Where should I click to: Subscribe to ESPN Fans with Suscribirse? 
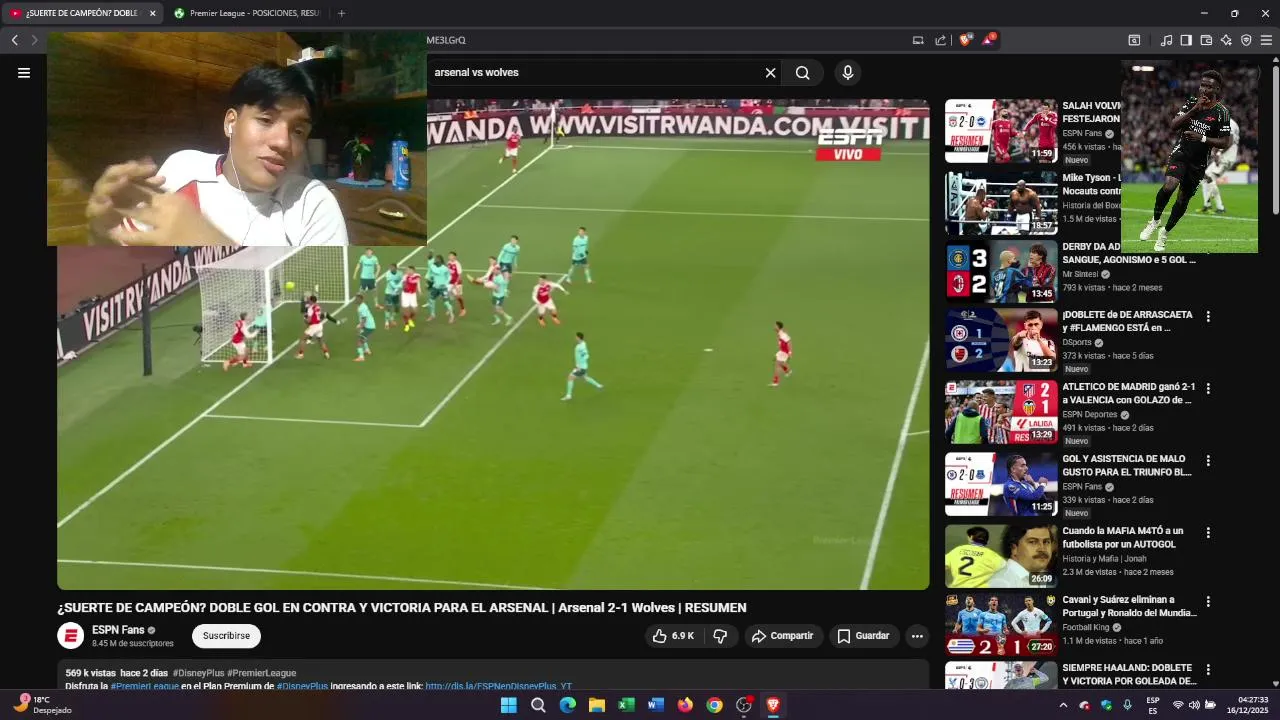point(227,636)
